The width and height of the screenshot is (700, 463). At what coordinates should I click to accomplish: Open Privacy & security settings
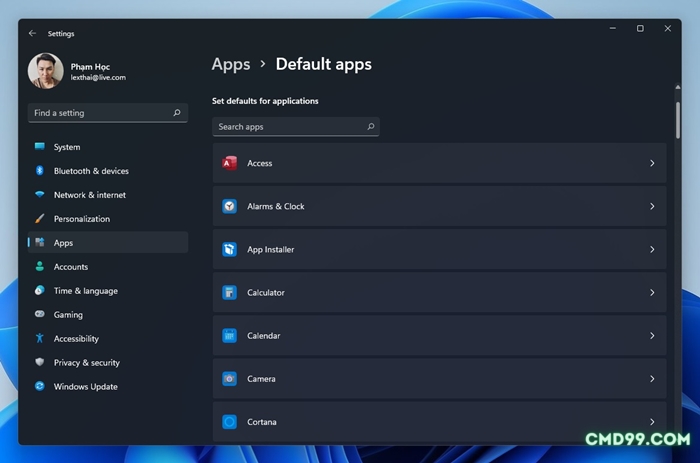click(108, 363)
